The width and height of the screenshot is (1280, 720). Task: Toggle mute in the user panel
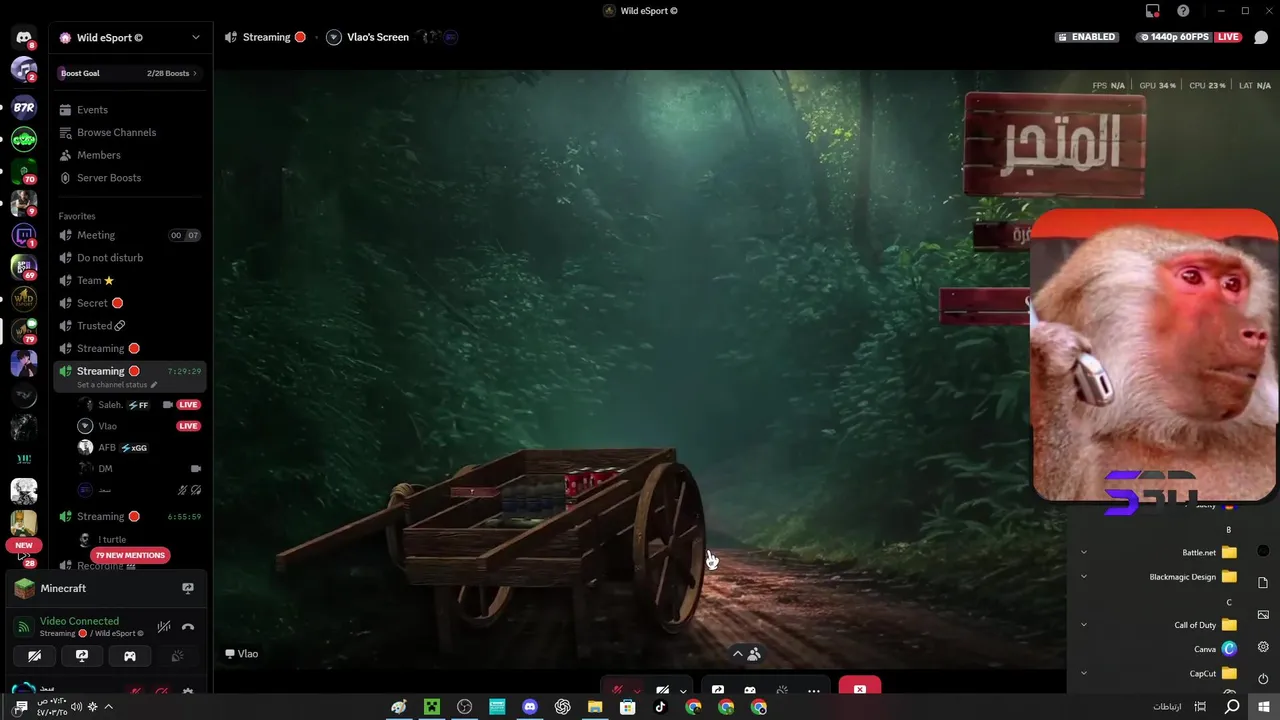(136, 691)
